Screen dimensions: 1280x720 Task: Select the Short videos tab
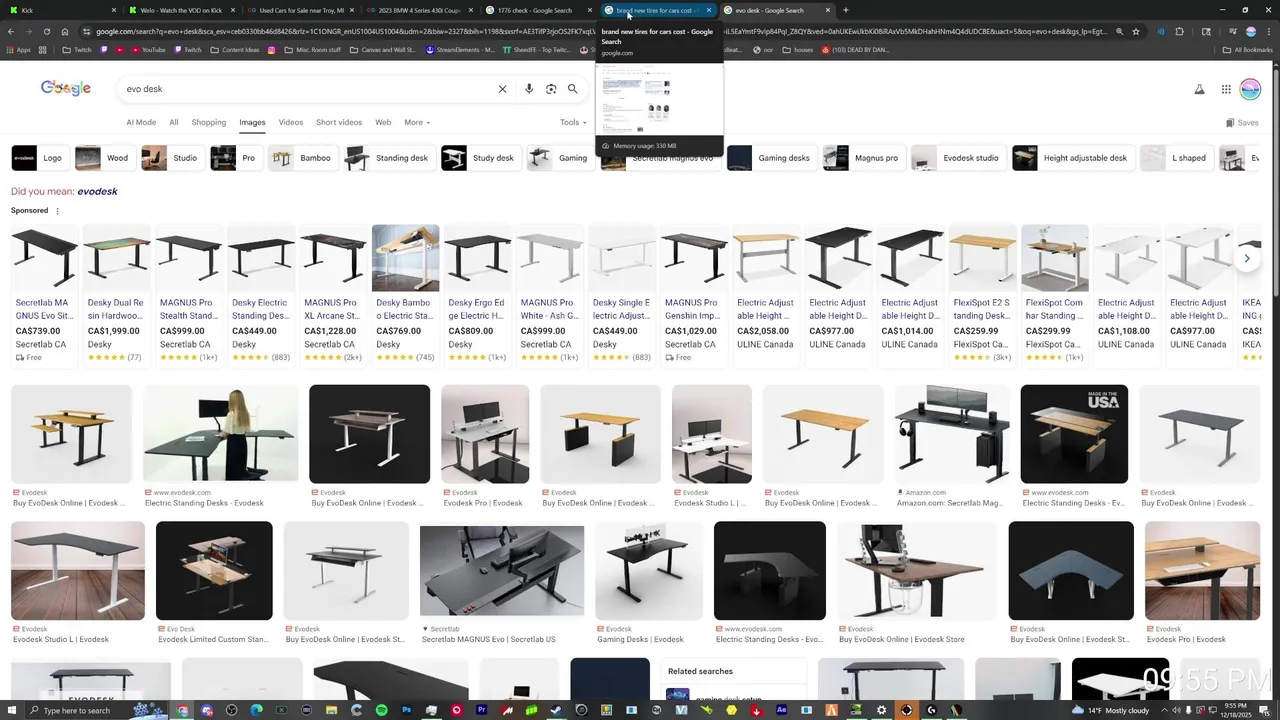click(339, 122)
